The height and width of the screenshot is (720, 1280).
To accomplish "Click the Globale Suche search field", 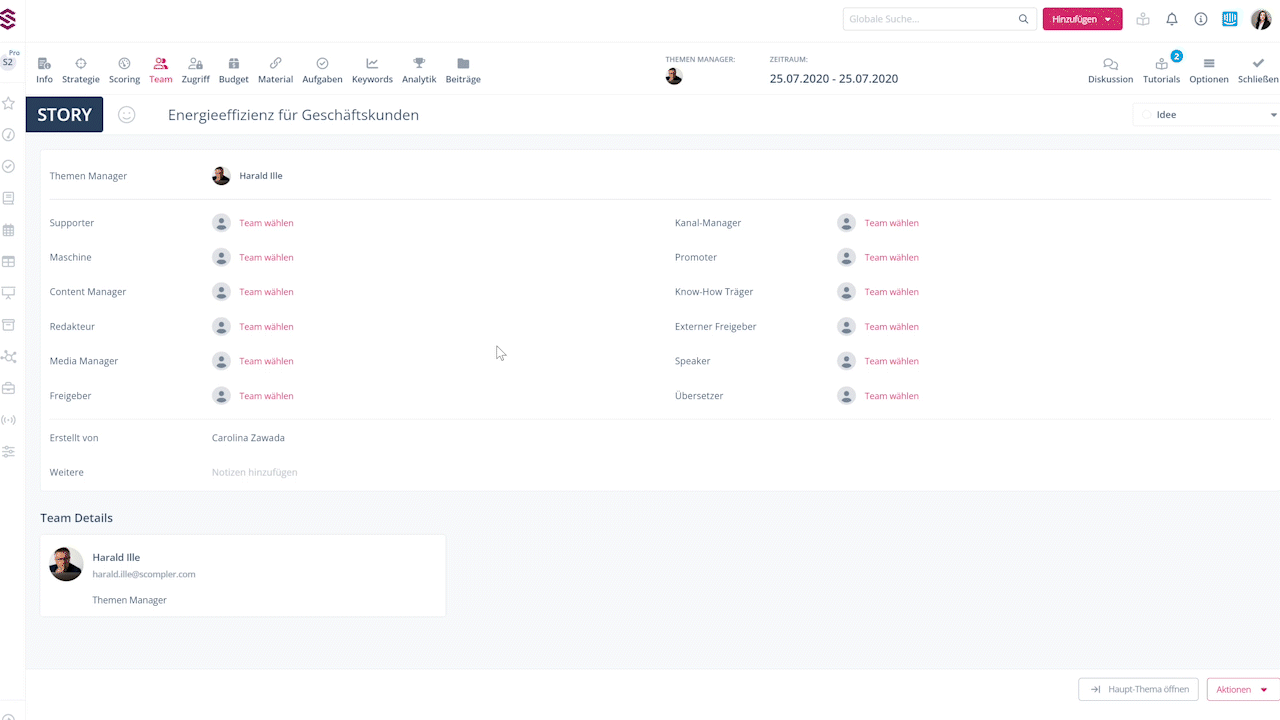I will [x=930, y=19].
